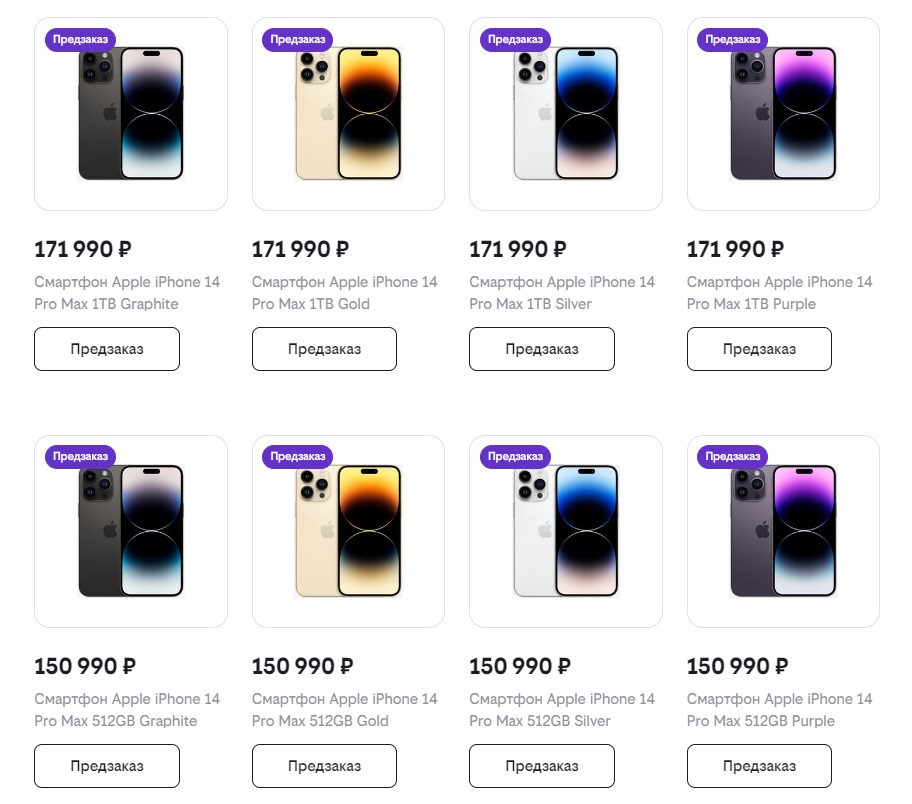Open the 1TB Purple iPhone product image
The image size is (912, 804).
[x=783, y=114]
